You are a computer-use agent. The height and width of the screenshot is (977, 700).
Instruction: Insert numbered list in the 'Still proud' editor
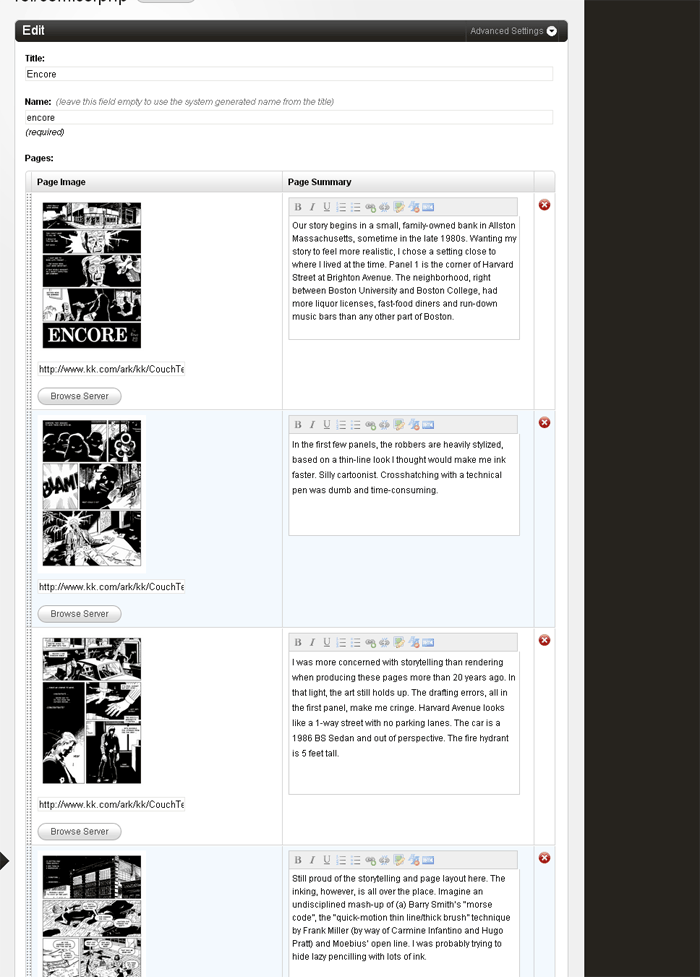tap(341, 860)
